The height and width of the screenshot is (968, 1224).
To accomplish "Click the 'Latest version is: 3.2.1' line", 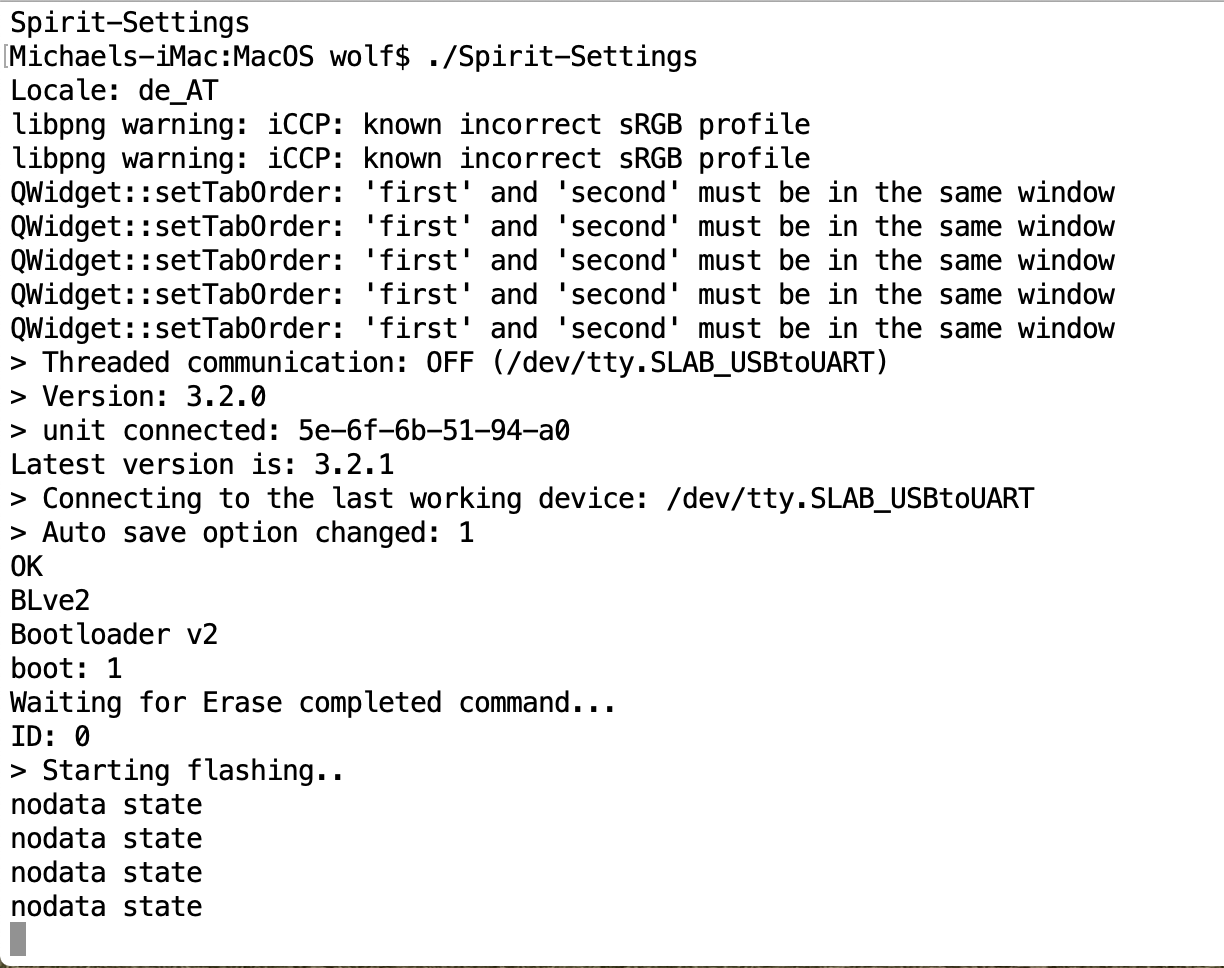I will [x=202, y=465].
